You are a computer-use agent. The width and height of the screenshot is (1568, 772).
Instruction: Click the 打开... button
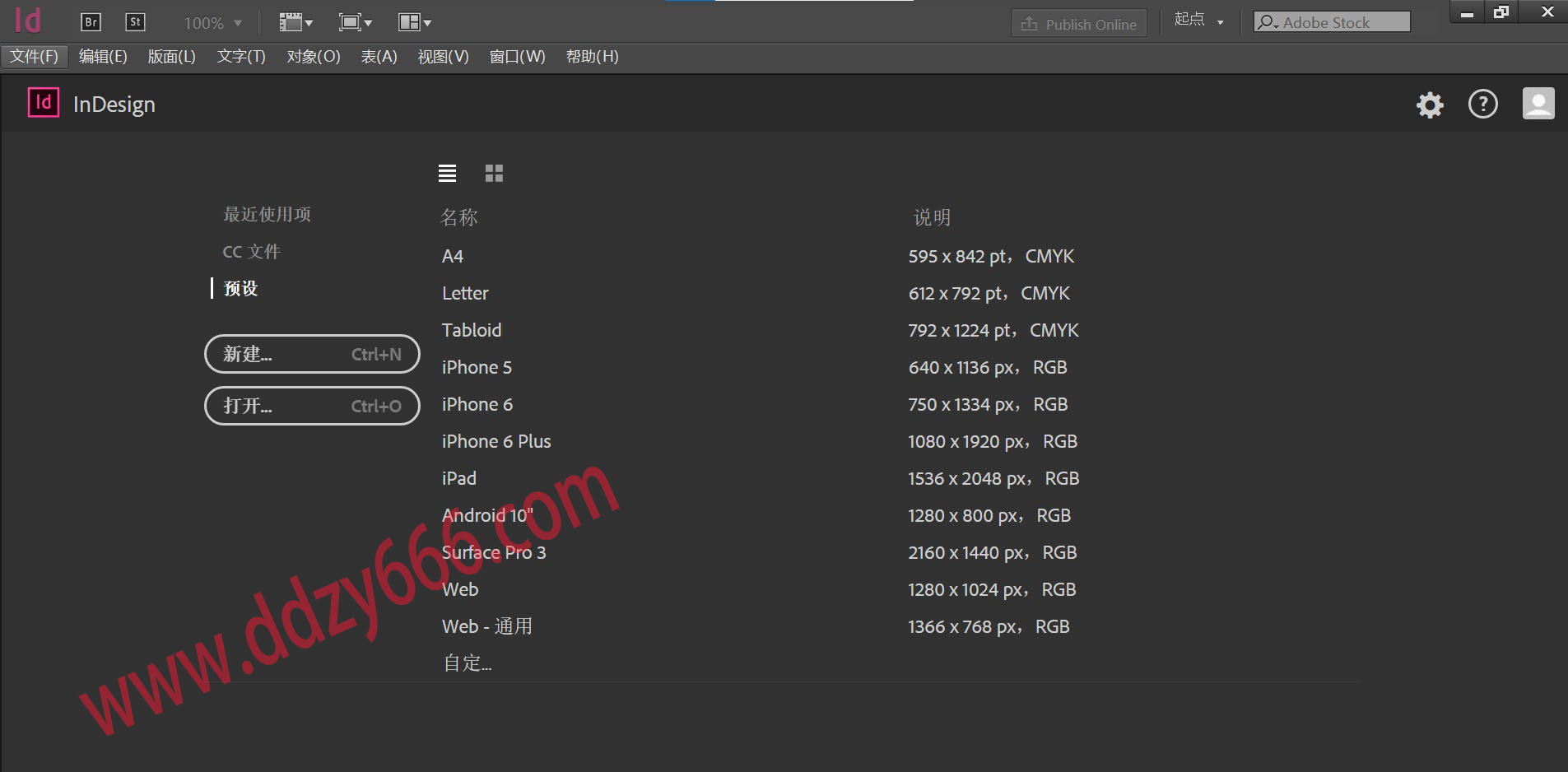click(312, 406)
